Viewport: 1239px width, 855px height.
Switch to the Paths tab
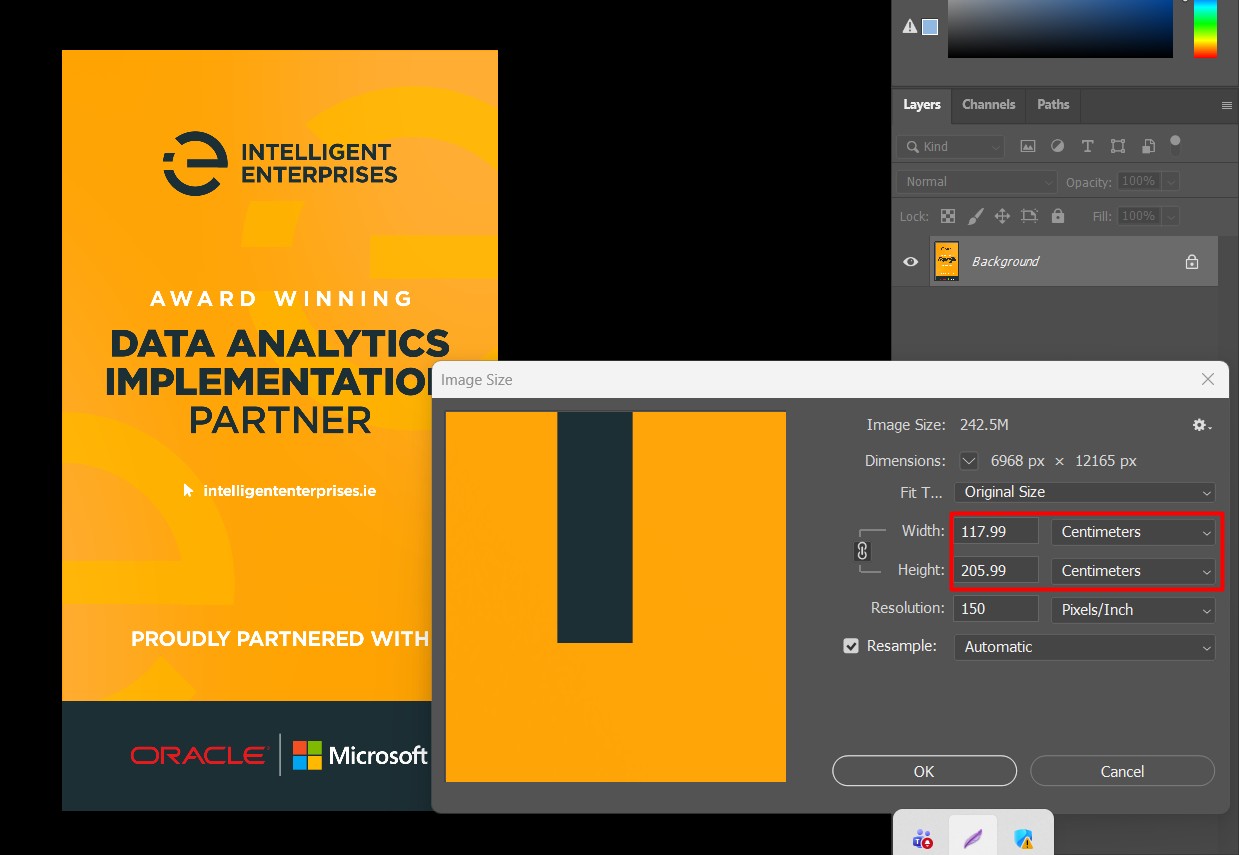[1053, 104]
